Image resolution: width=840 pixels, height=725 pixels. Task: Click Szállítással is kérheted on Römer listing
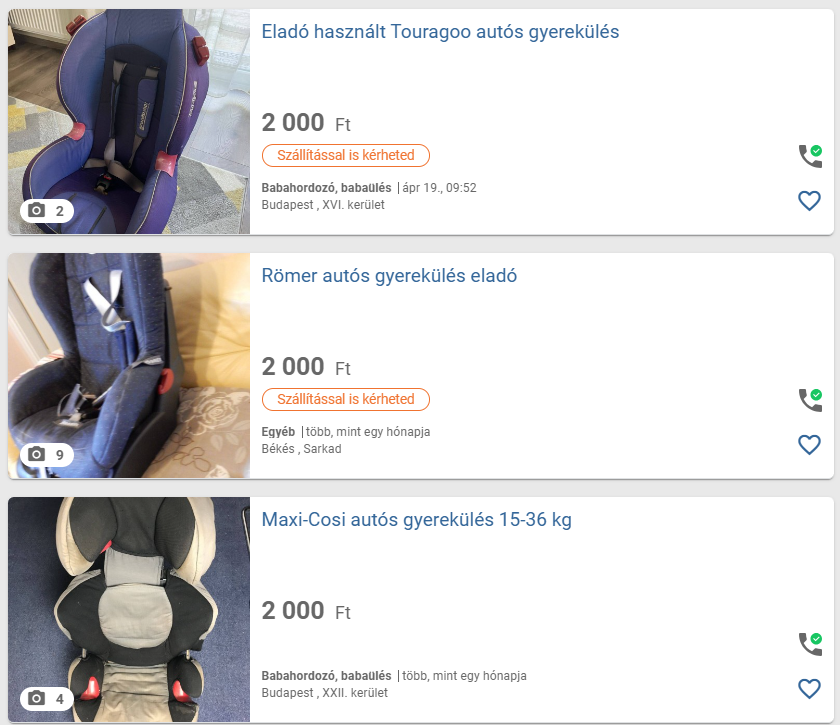tap(346, 399)
